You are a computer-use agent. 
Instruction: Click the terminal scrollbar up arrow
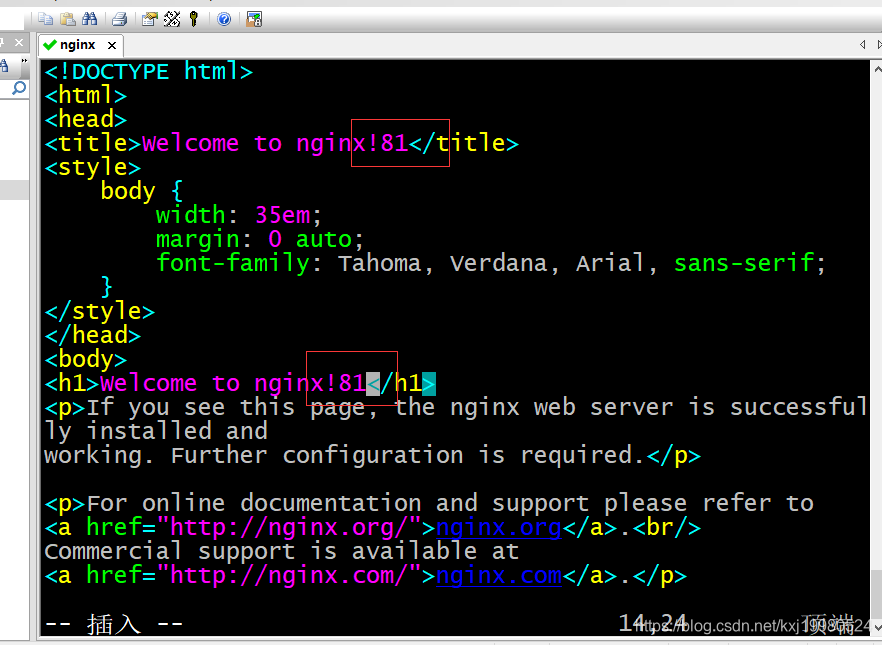[x=877, y=70]
